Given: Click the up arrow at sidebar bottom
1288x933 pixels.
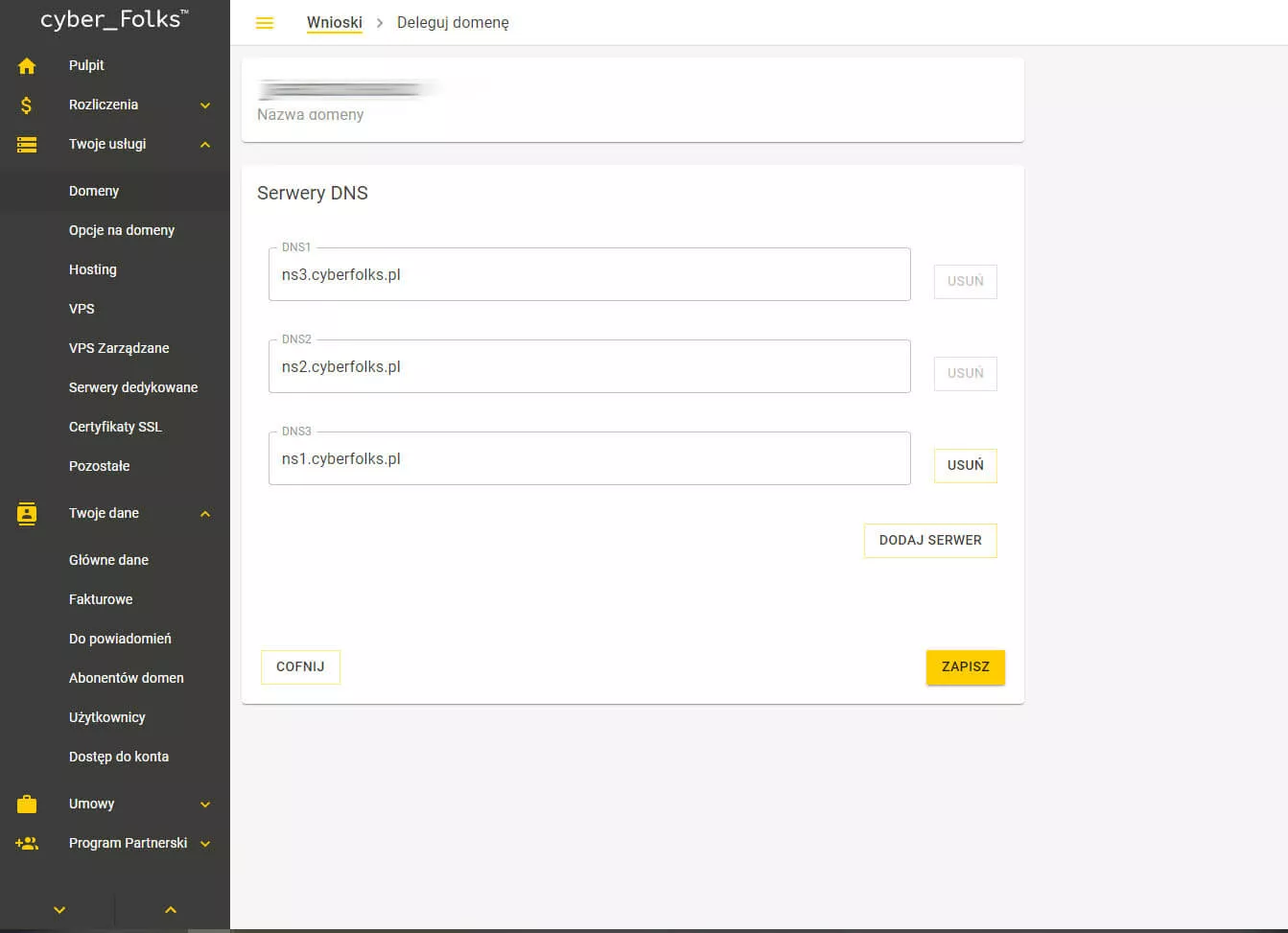Looking at the screenshot, I should pos(171,910).
